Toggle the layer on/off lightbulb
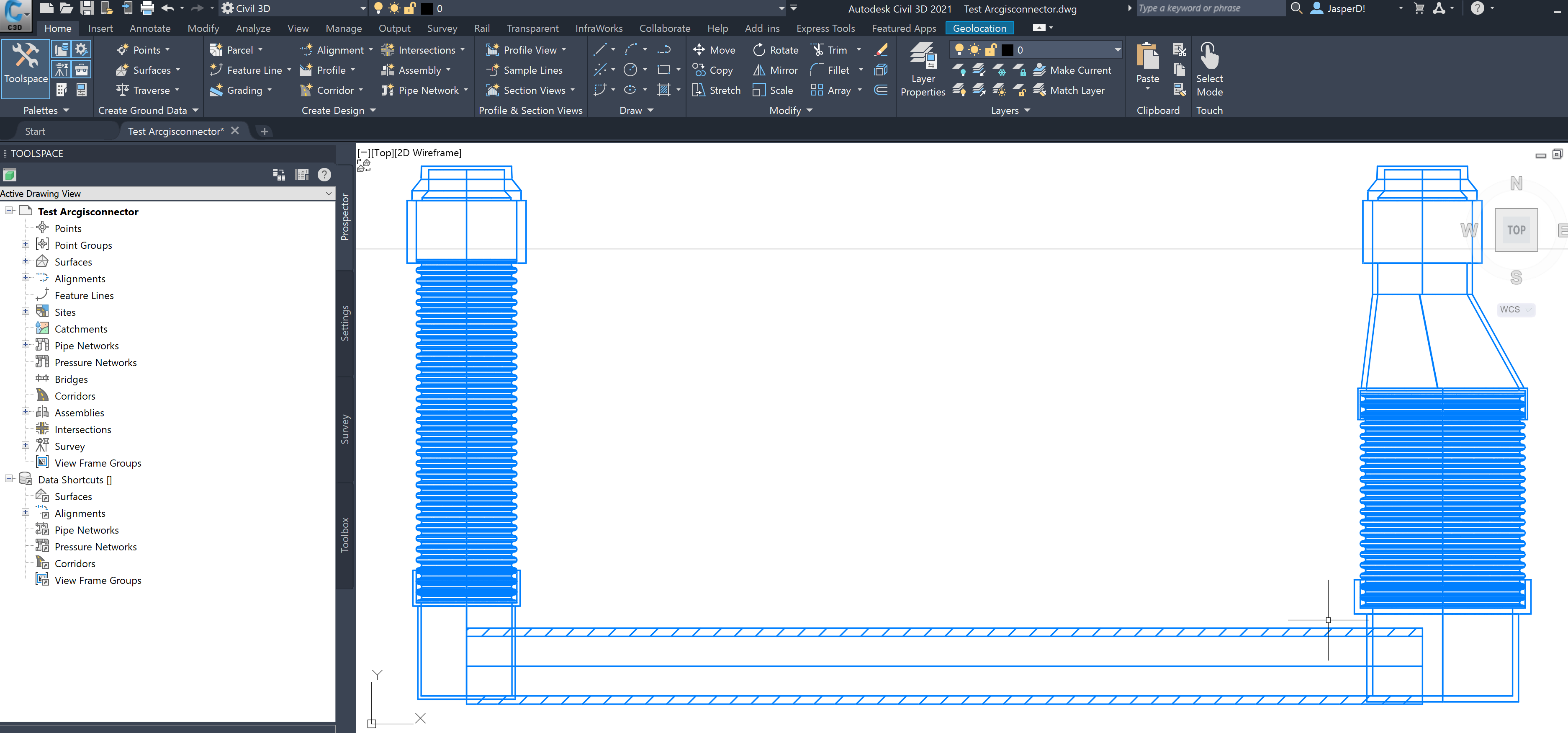 coord(959,49)
